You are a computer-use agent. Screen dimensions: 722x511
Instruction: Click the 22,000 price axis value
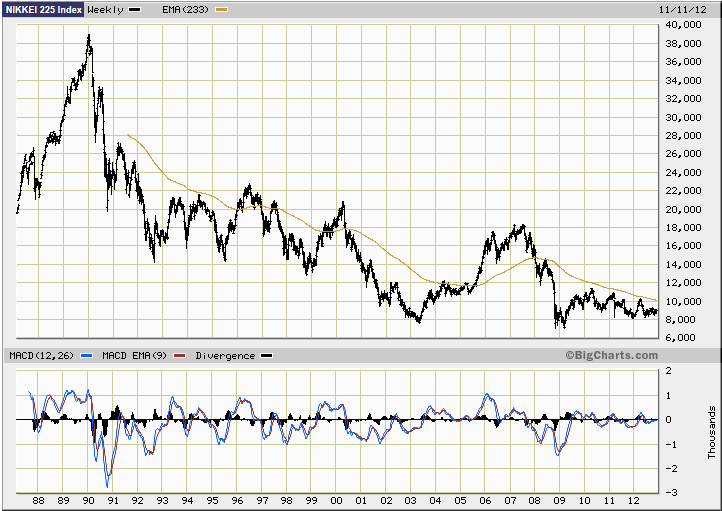tap(684, 191)
